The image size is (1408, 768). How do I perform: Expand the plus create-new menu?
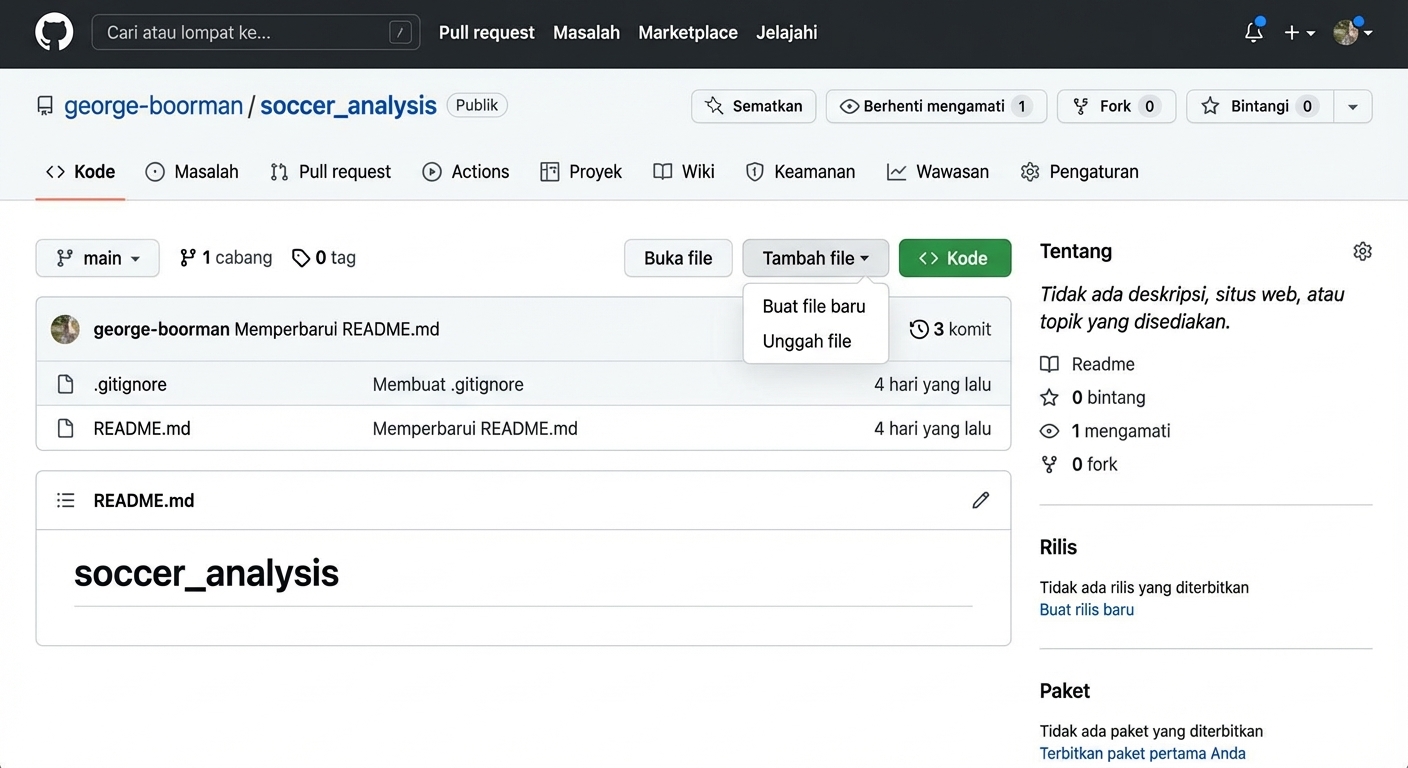tap(1299, 33)
